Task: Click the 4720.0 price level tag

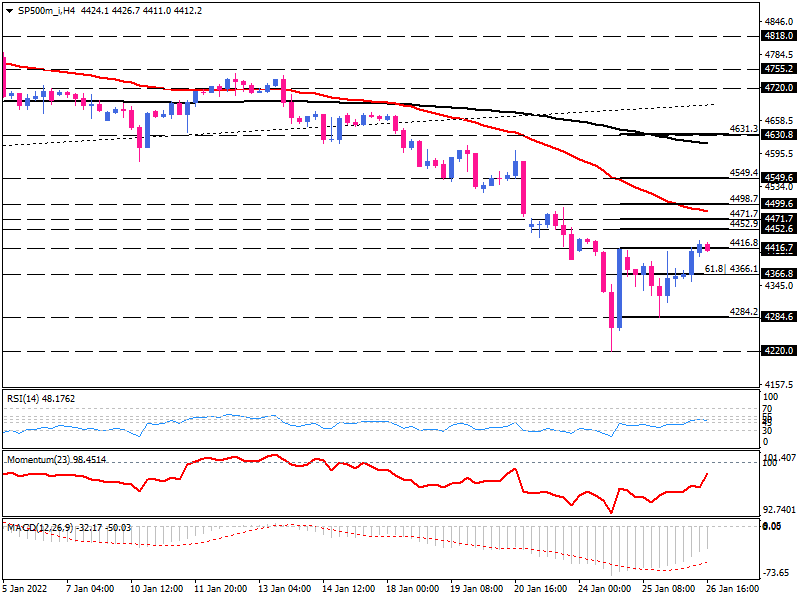Action: 777,88
